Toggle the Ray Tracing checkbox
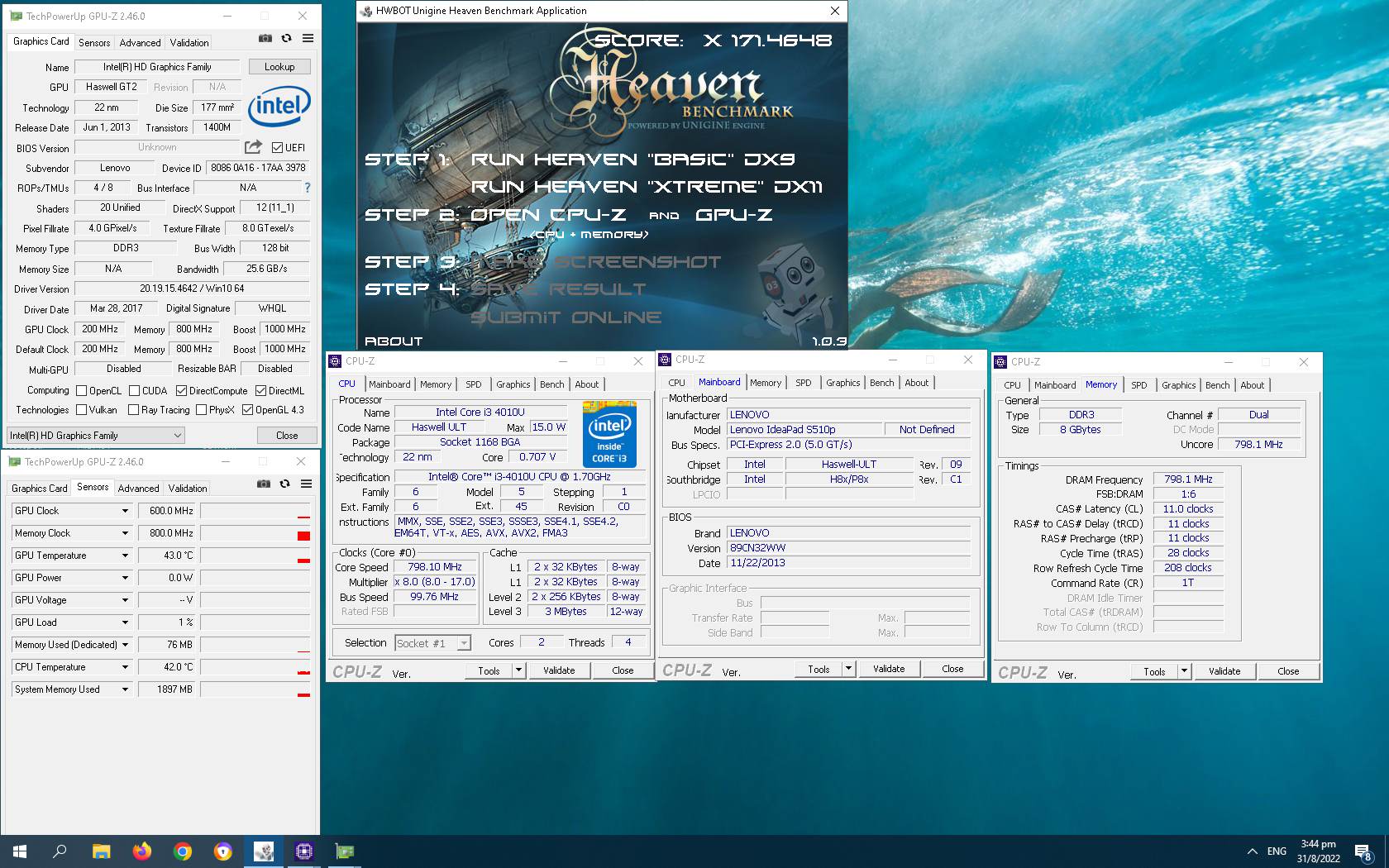The height and width of the screenshot is (868, 1389). pos(133,410)
